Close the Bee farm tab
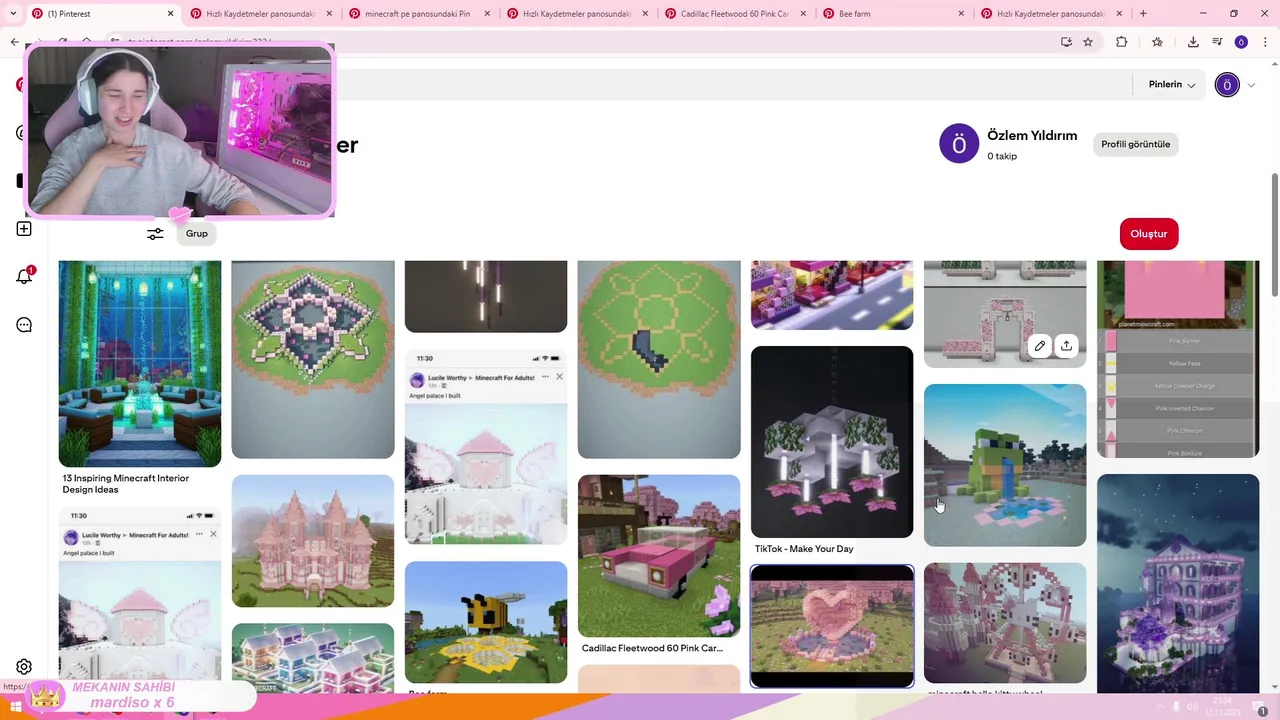Screen dimensions: 1280x720 [961, 14]
